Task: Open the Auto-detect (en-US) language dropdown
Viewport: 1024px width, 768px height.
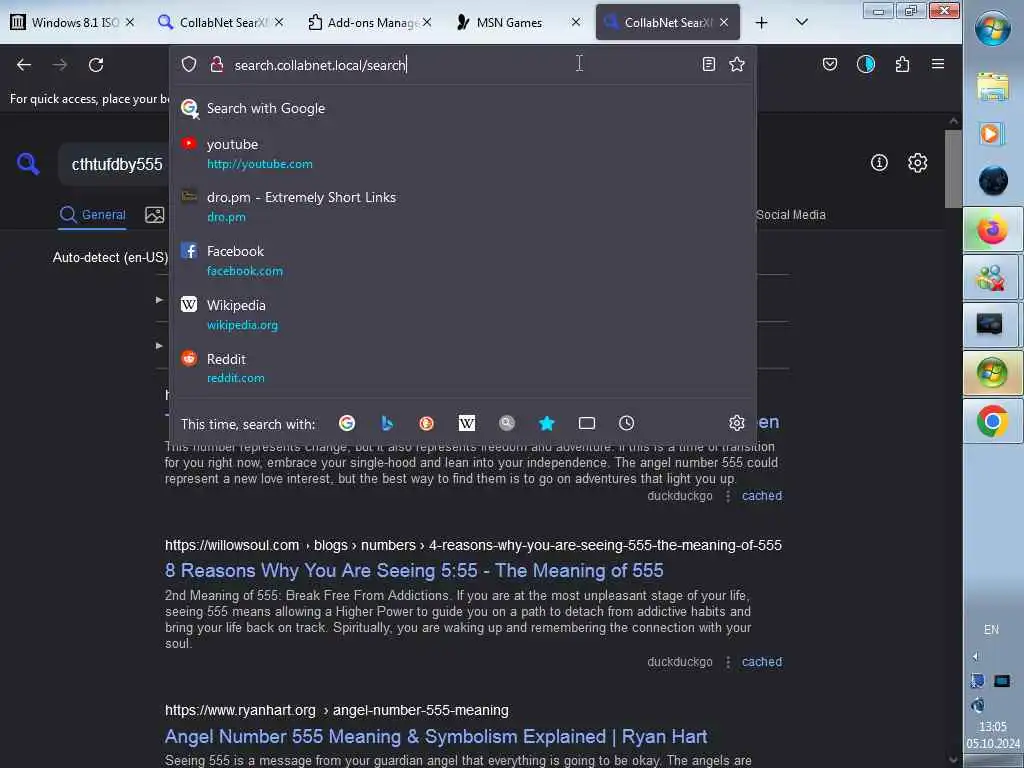Action: click(110, 257)
